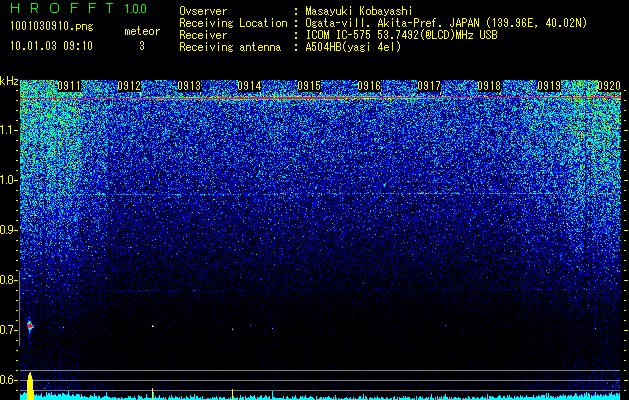Click the kHz axis unit label

(9, 81)
